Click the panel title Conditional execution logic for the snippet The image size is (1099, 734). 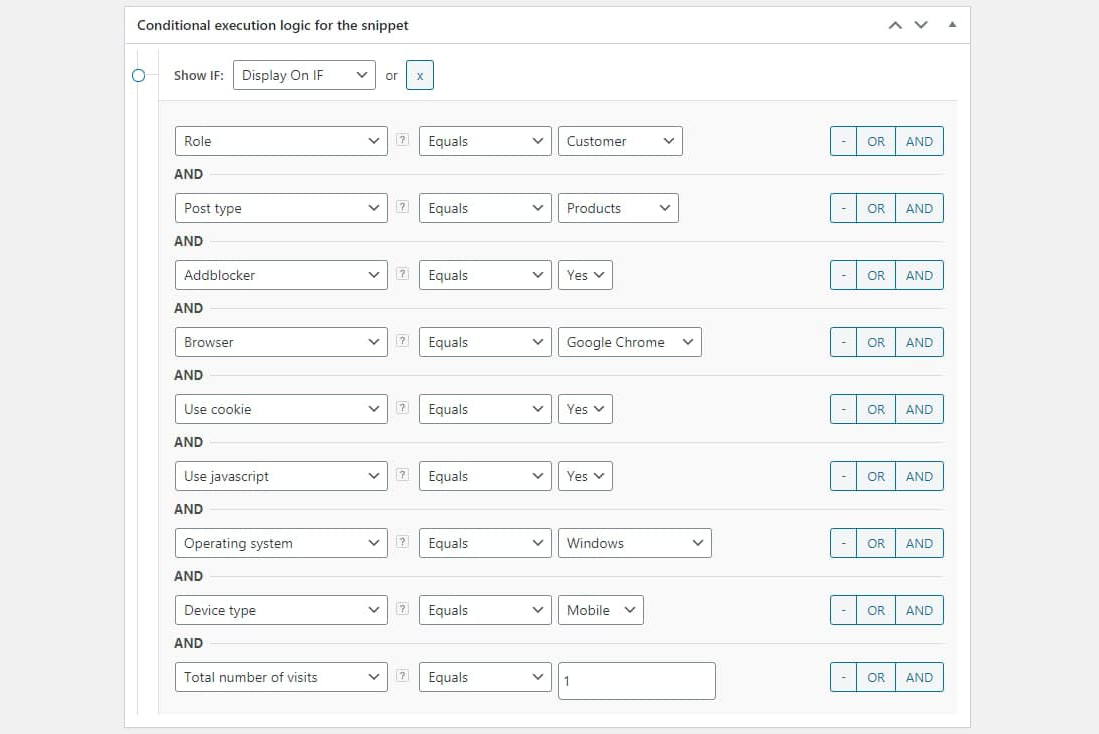click(x=273, y=25)
